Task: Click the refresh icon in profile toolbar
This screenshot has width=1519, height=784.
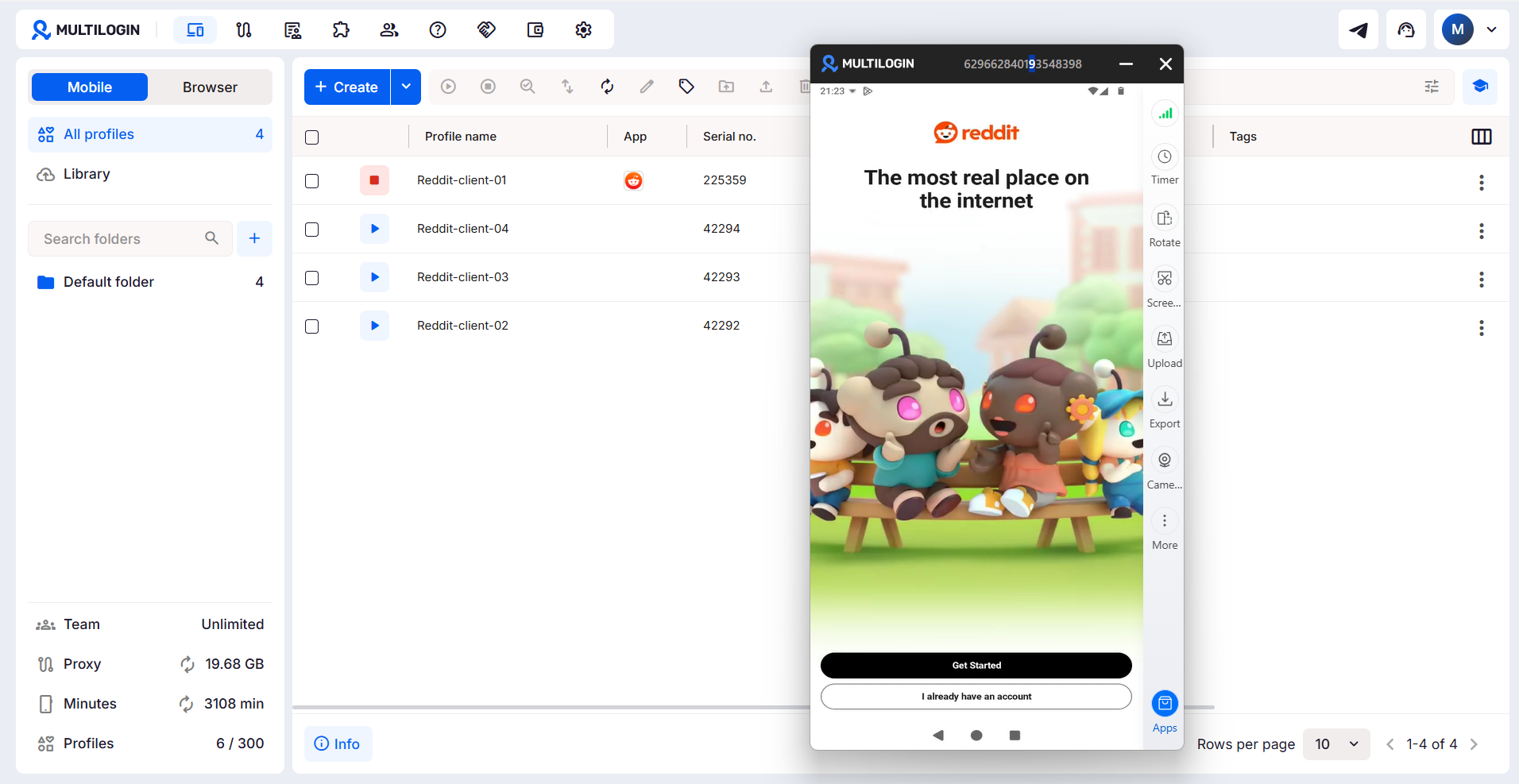Action: (607, 87)
